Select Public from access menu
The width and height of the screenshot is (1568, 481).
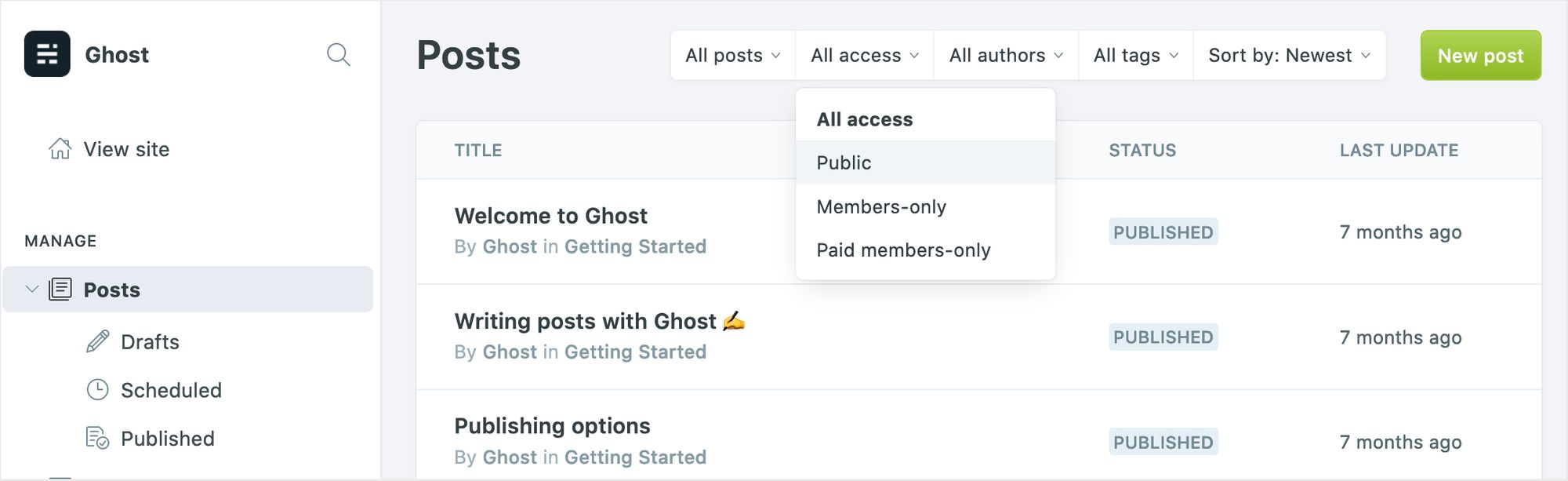[x=844, y=163]
